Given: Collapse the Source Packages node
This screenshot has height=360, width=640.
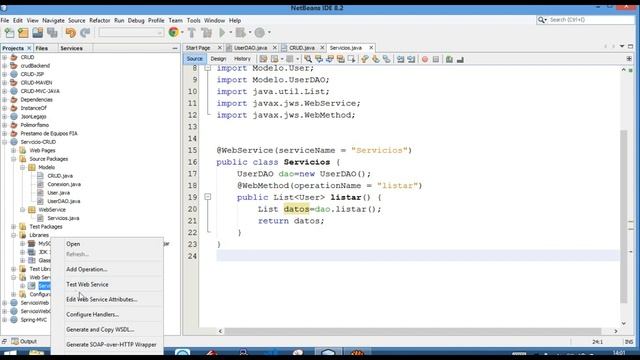Looking at the screenshot, I should pos(13,159).
